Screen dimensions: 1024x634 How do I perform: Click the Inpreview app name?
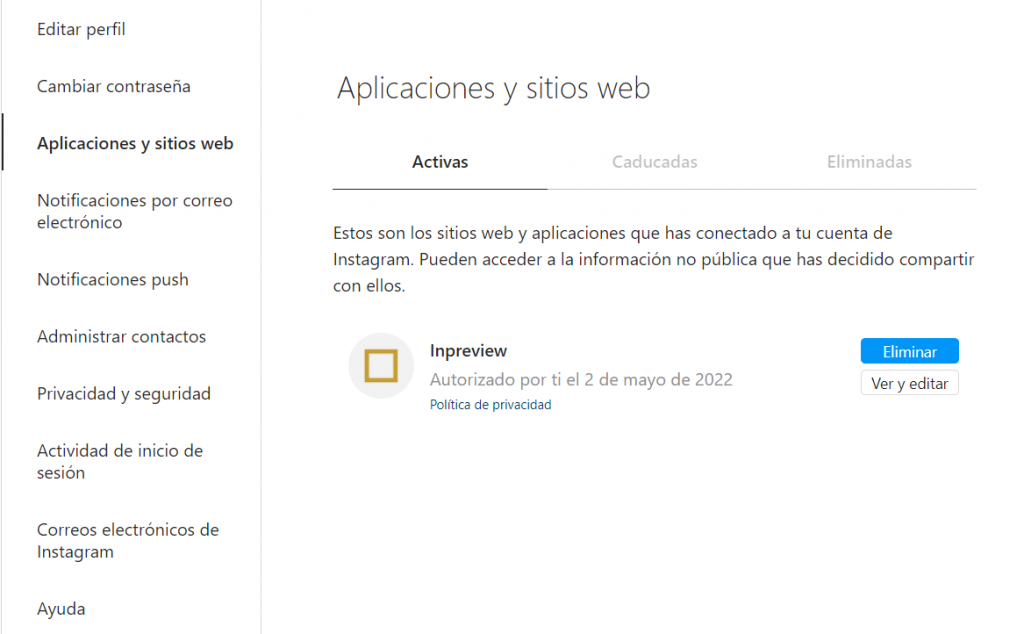click(x=468, y=351)
